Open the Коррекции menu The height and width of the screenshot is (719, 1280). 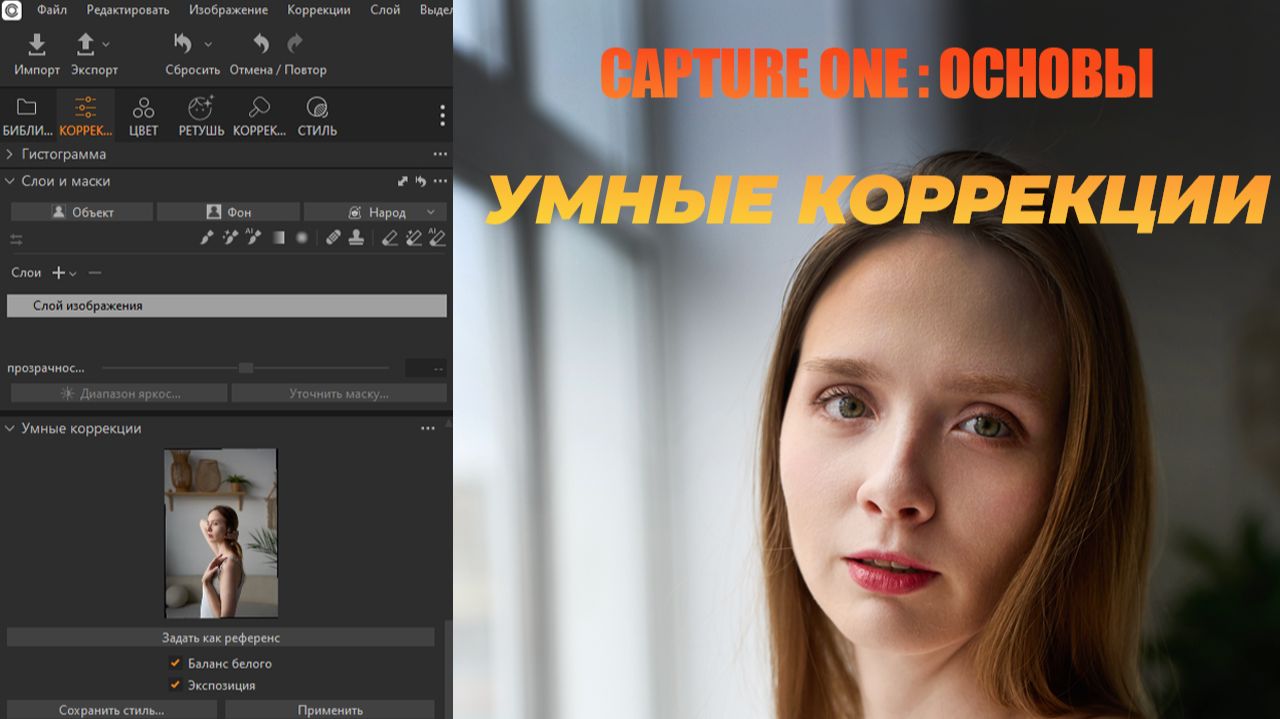[x=318, y=10]
